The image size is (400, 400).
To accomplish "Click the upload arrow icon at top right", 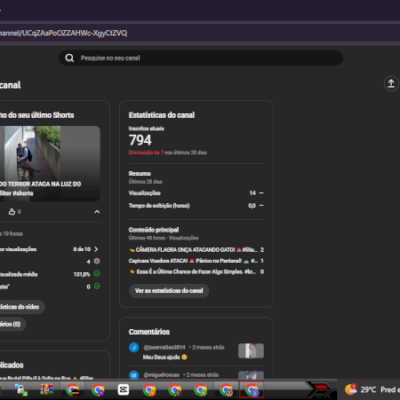I will (391, 83).
